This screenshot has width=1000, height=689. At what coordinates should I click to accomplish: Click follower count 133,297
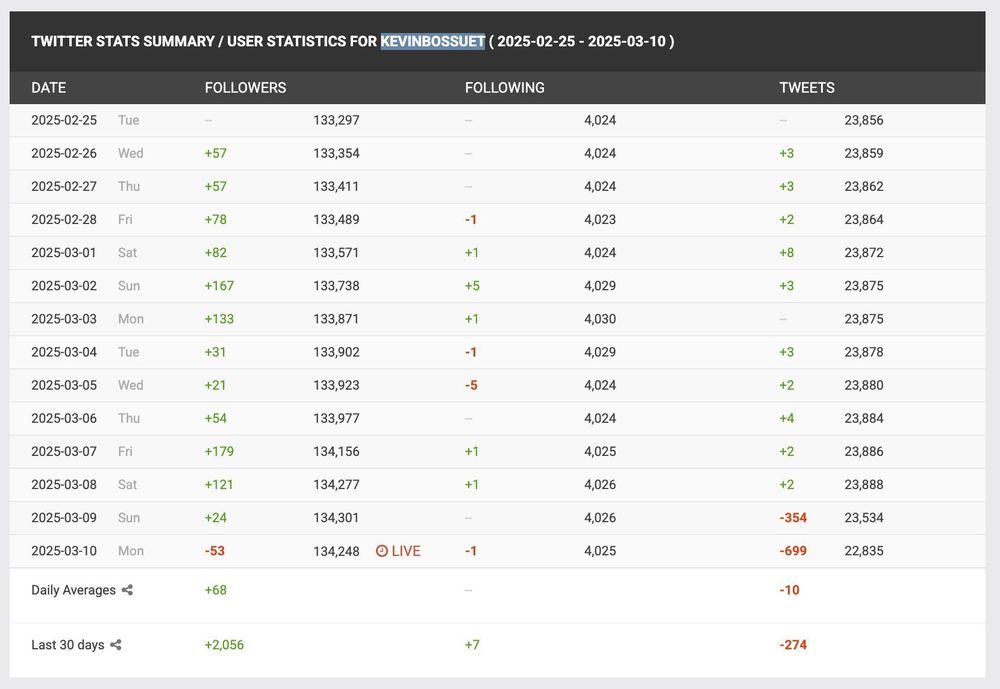coord(336,120)
